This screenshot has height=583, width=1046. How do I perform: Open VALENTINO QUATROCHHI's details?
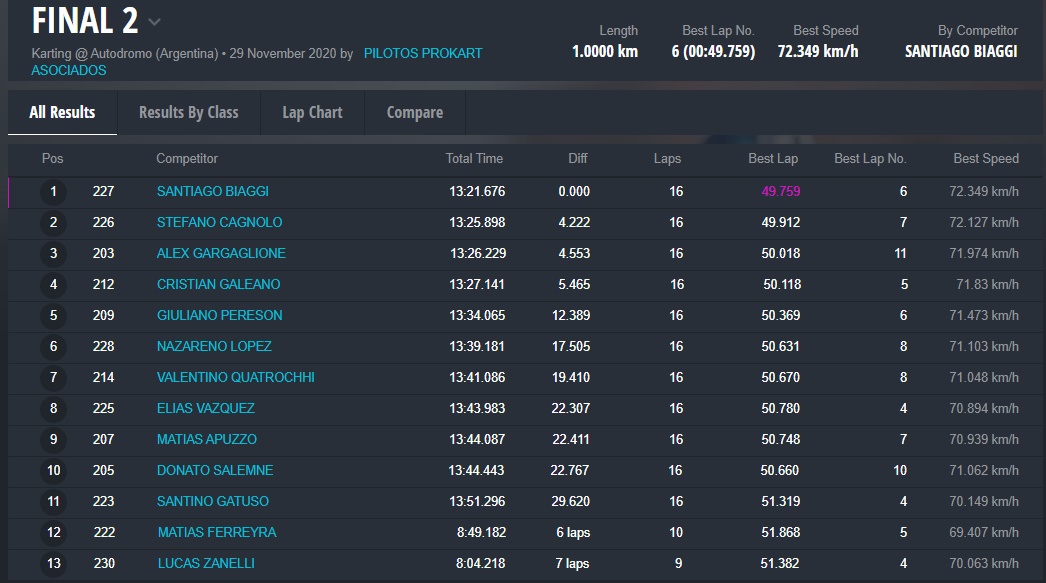coord(235,377)
